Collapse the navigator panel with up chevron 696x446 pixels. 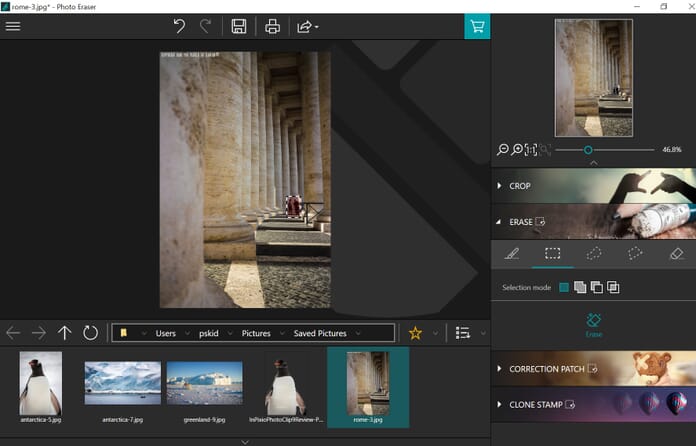[x=593, y=163]
